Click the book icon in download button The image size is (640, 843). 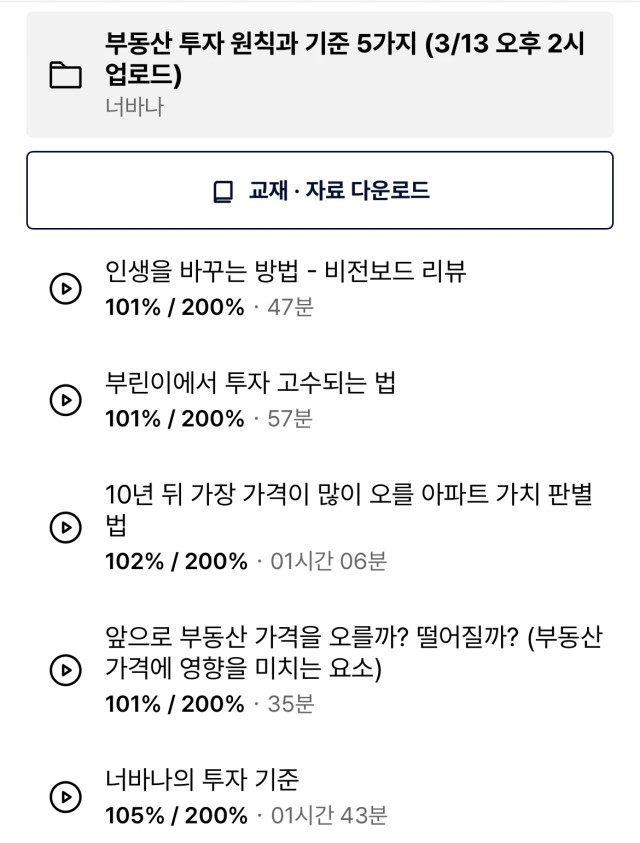223,191
